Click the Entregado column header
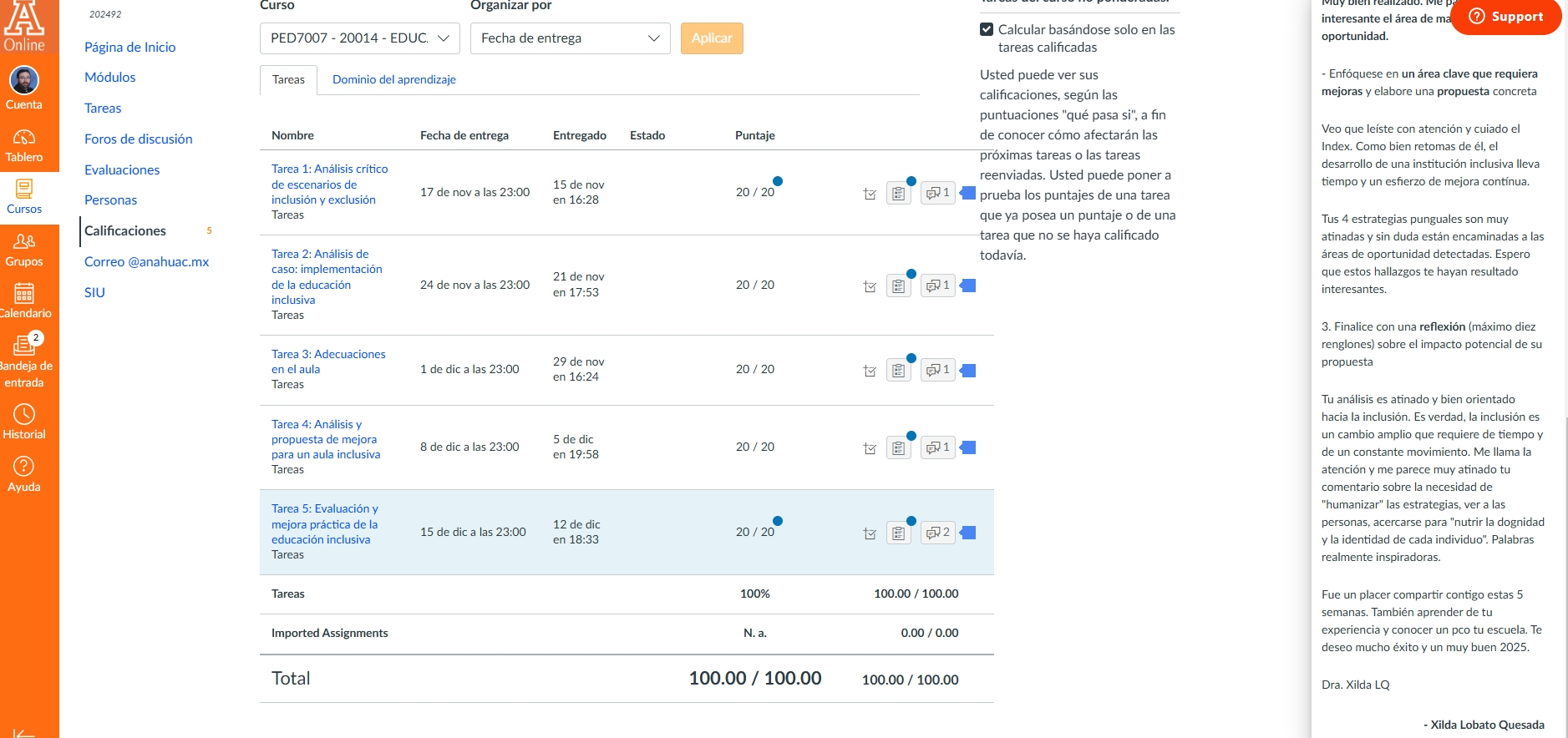Screen dimensions: 1568x738 pyautogui.click(x=580, y=135)
